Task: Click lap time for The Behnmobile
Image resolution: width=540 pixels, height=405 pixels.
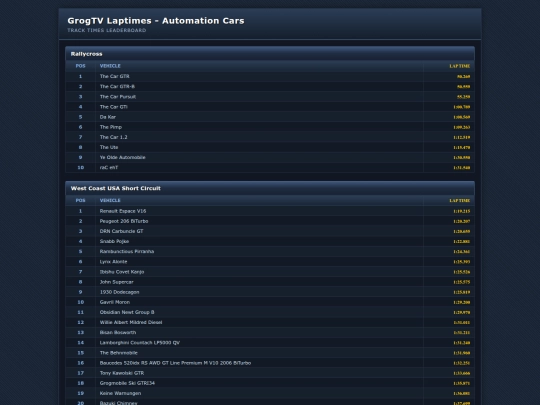Action: [x=462, y=353]
